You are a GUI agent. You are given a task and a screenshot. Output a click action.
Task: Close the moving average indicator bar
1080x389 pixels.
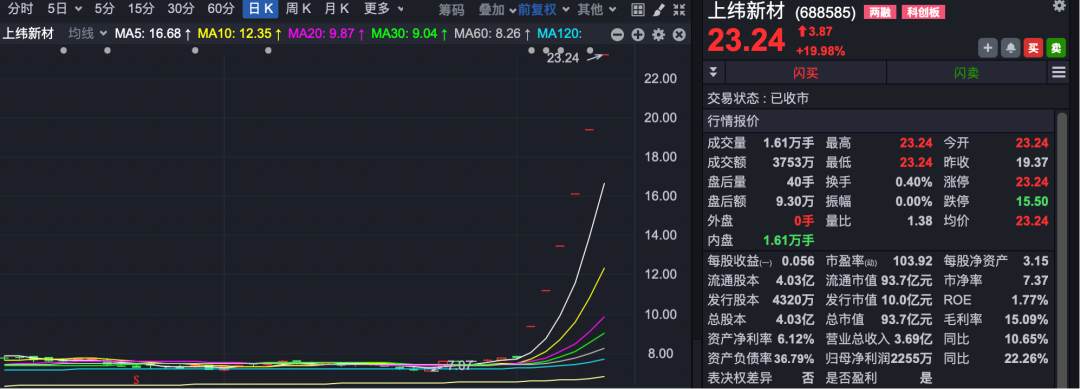tap(679, 34)
